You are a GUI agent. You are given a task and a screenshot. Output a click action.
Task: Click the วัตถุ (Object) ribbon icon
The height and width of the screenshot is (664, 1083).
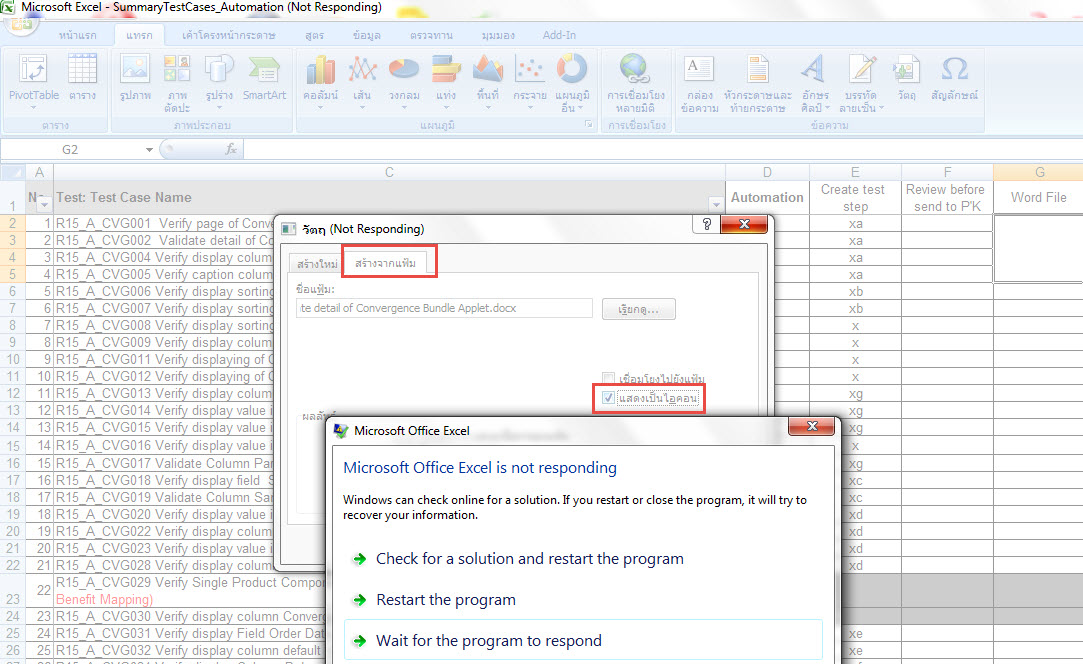click(x=906, y=70)
